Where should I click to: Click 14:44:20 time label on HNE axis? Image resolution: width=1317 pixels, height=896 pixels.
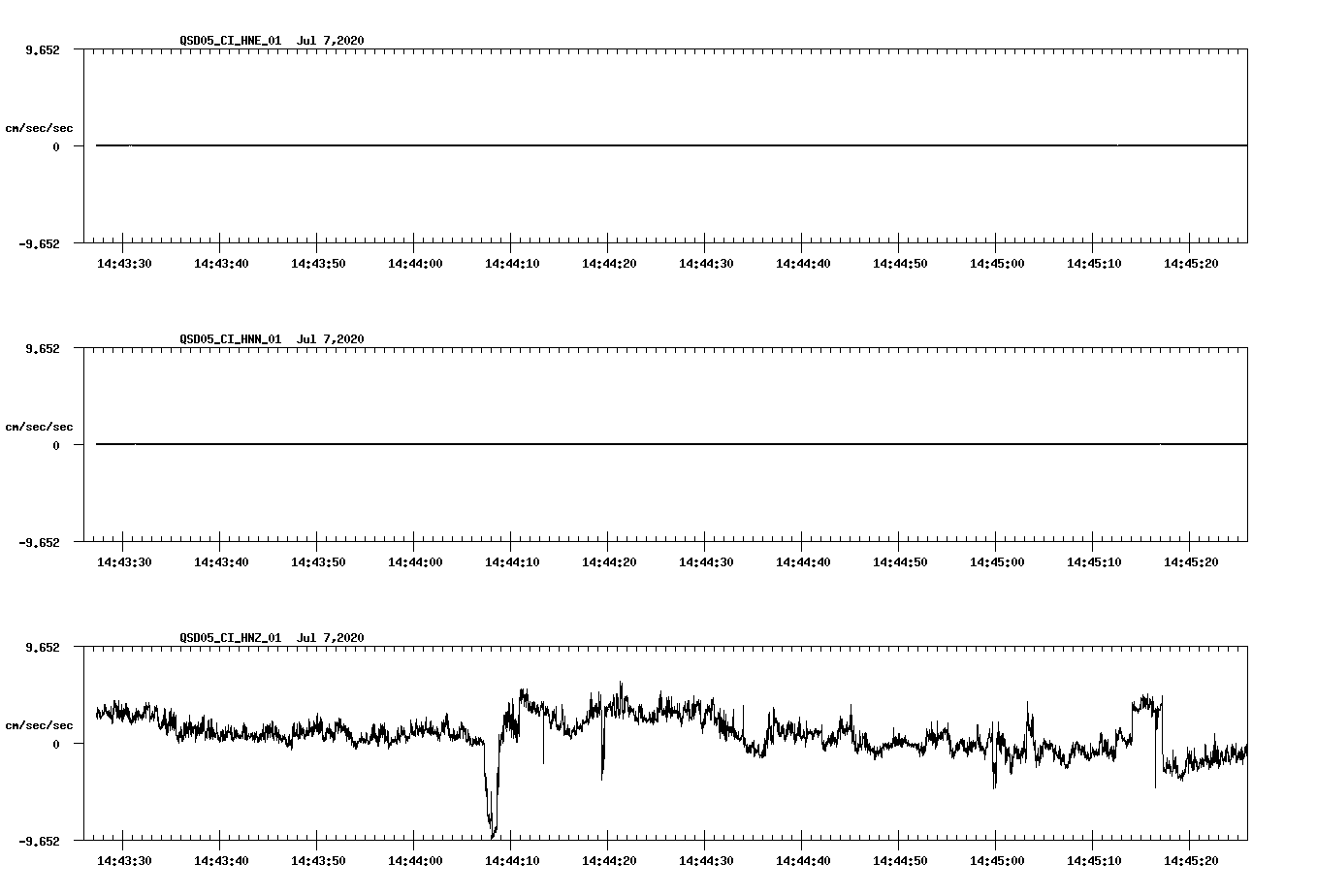[609, 264]
